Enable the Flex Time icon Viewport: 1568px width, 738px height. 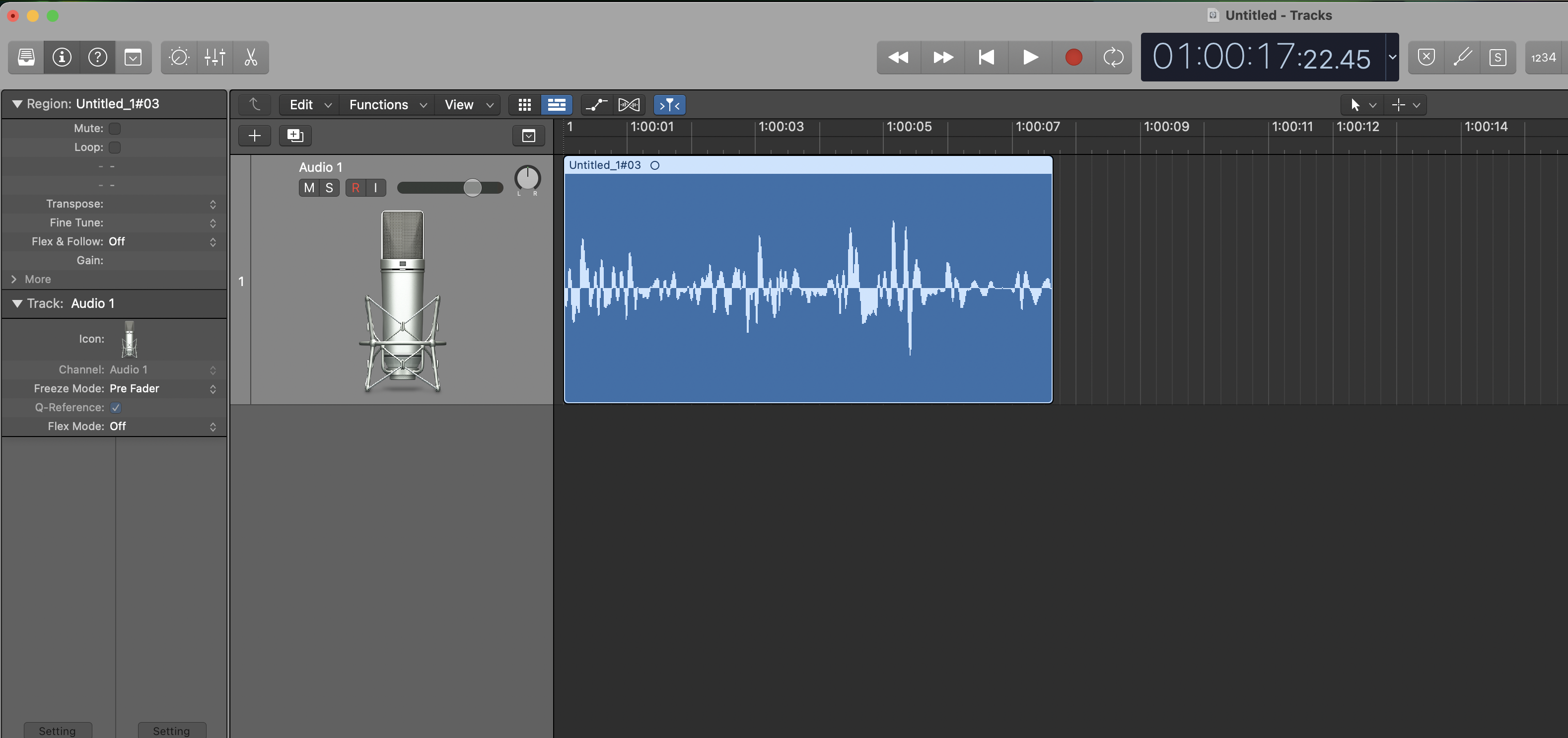[629, 104]
